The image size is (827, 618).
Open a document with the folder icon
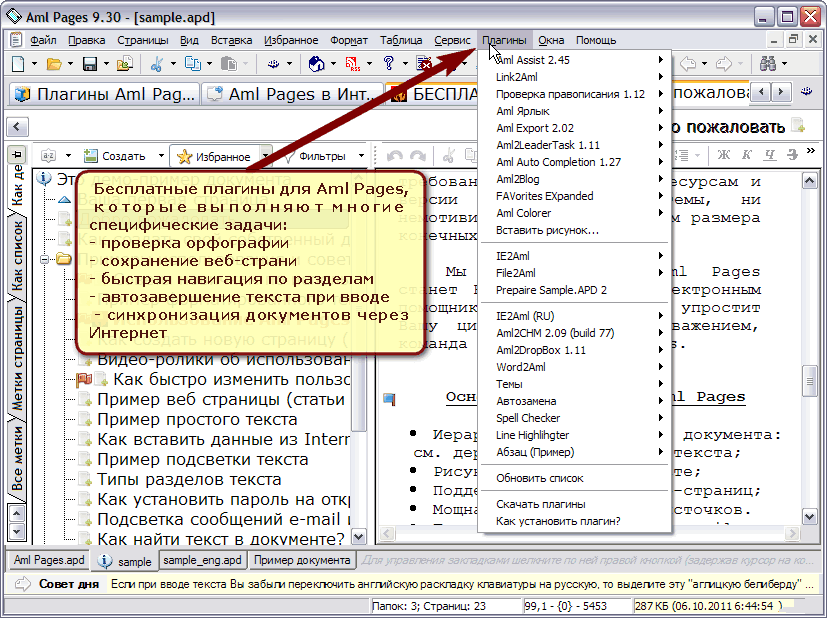pos(54,64)
